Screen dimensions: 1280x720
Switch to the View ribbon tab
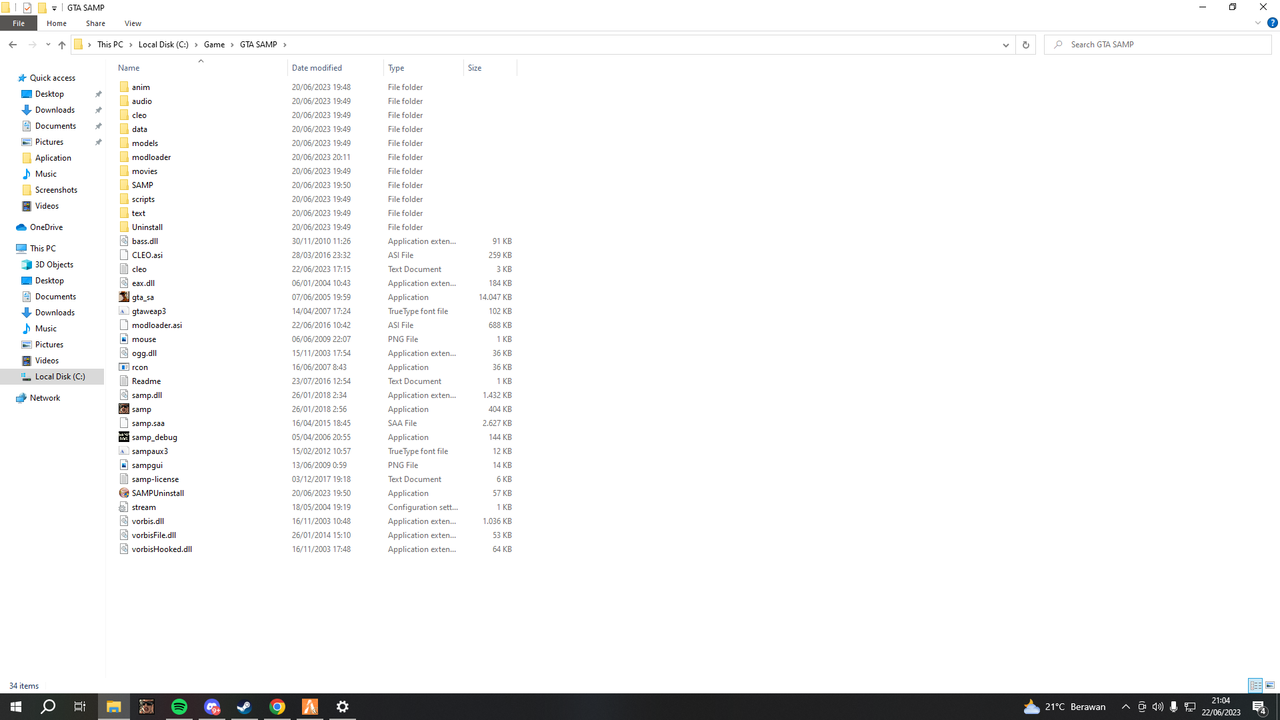point(133,23)
